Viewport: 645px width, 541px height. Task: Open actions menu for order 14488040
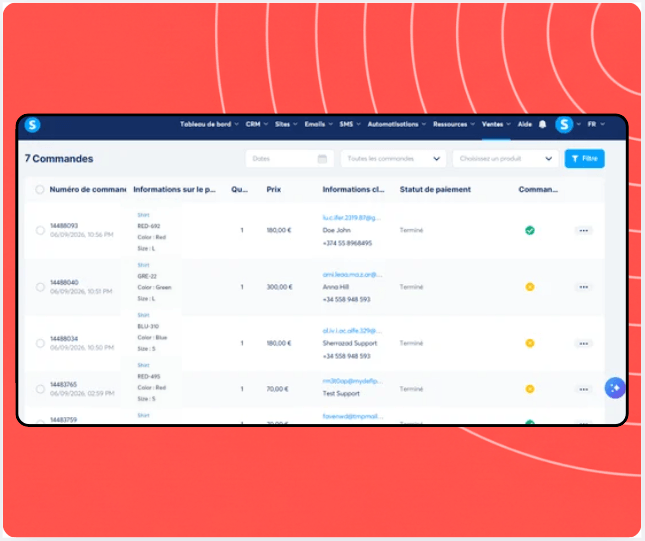[x=583, y=287]
